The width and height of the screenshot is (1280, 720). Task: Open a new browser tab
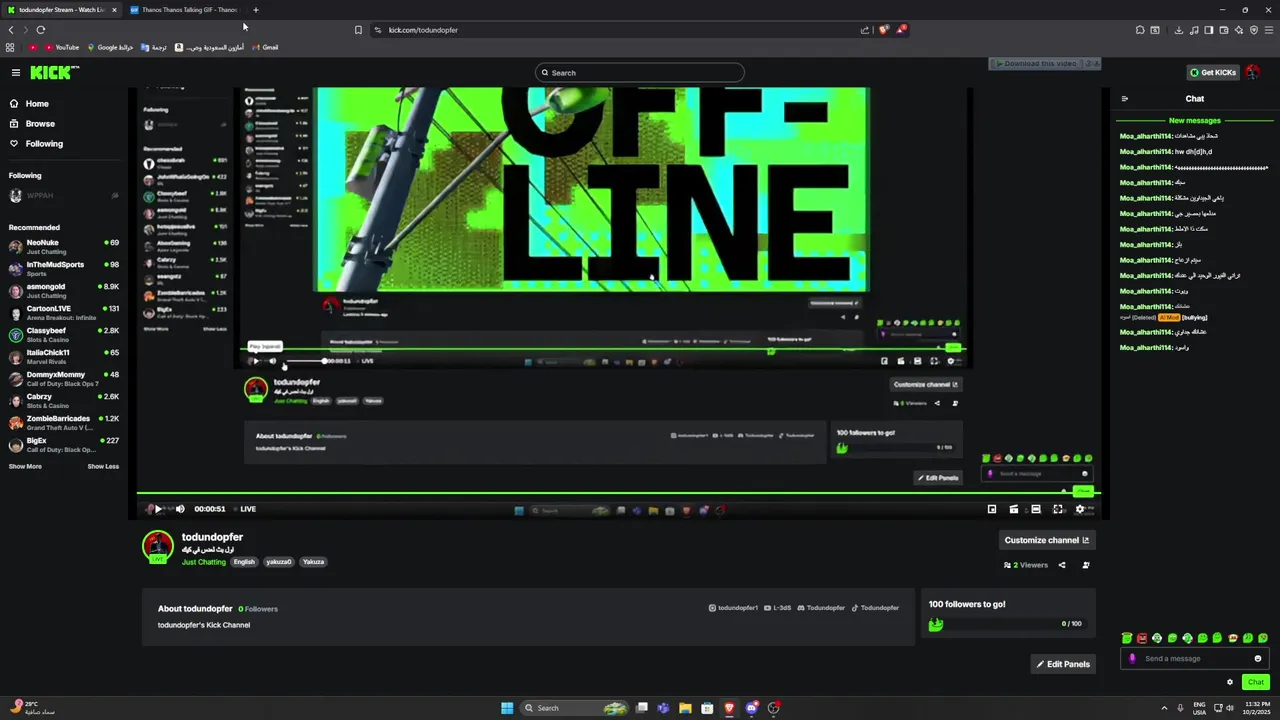256,10
